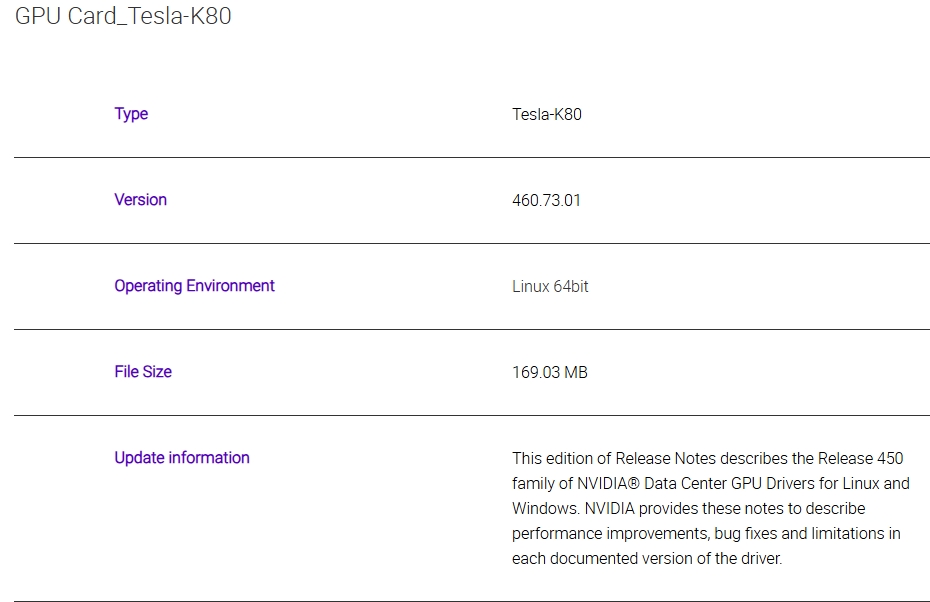The image size is (930, 602).
Task: Click the Operating Environment label
Action: pyautogui.click(x=194, y=286)
